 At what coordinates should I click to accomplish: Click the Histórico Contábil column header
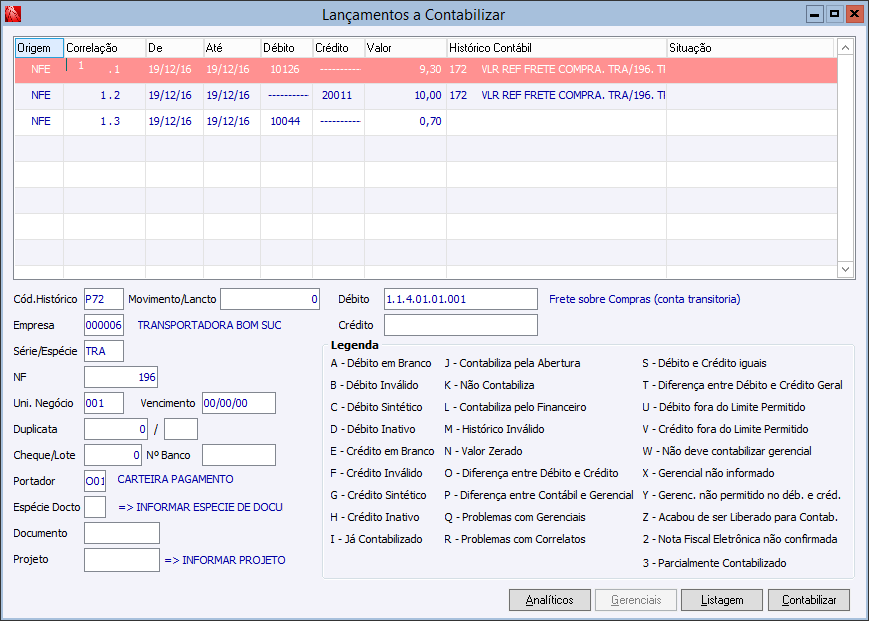556,48
